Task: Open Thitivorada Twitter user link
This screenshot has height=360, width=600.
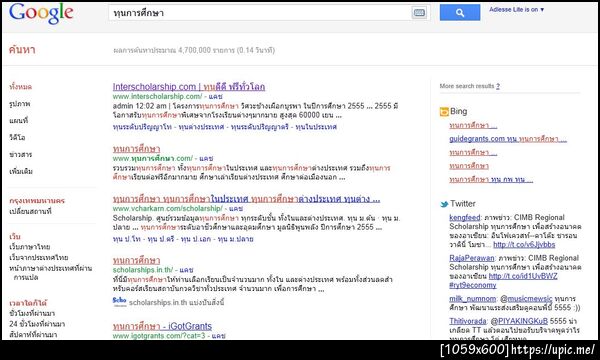Action: pos(468,321)
